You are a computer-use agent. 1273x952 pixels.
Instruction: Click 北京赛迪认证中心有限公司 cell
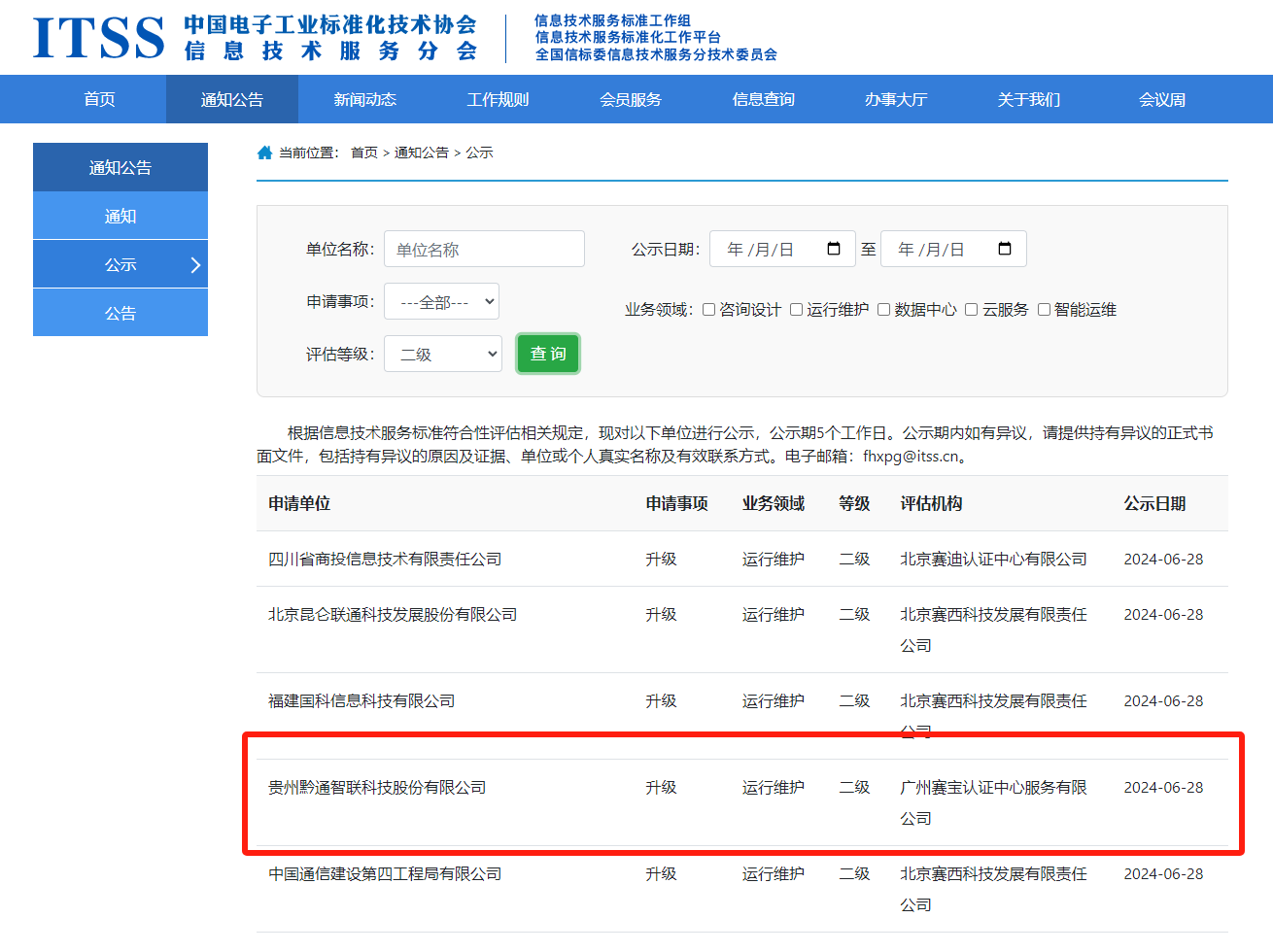[993, 559]
